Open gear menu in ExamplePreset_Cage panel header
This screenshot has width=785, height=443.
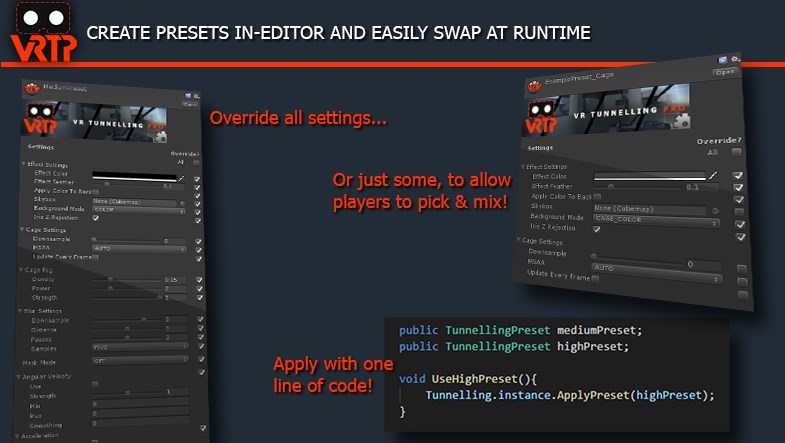click(x=735, y=59)
